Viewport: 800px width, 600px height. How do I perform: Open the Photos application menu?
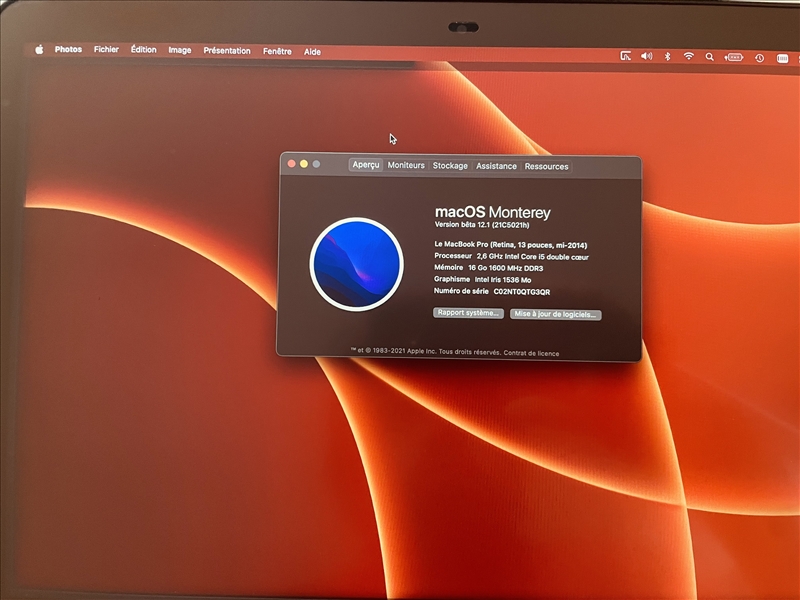coord(68,49)
